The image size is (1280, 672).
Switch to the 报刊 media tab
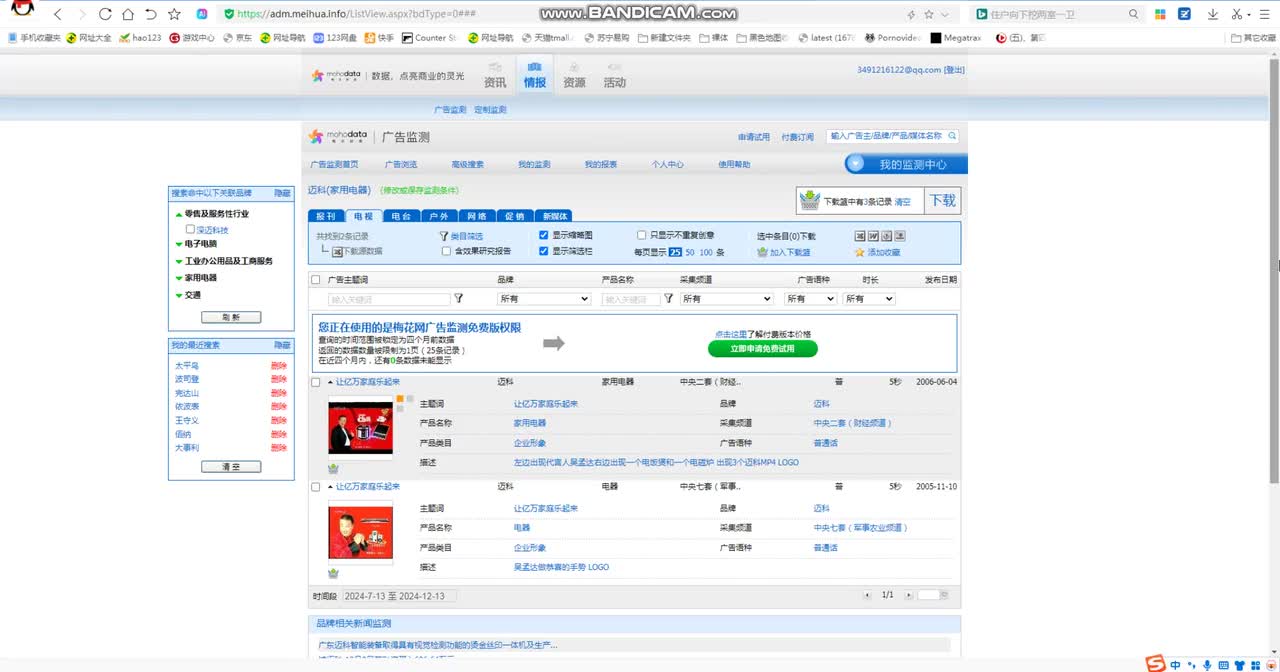326,216
